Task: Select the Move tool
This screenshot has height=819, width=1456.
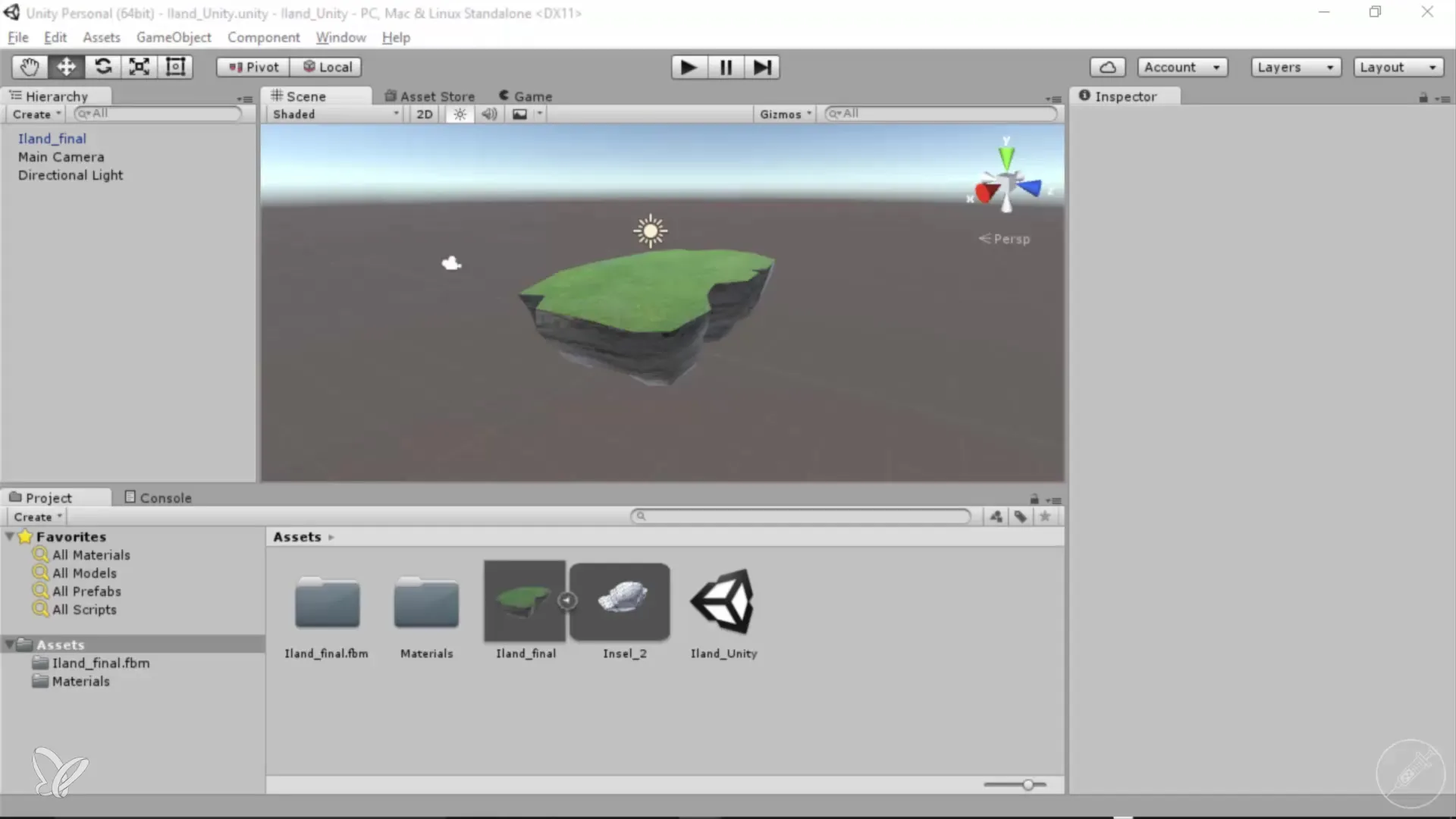Action: (x=66, y=67)
